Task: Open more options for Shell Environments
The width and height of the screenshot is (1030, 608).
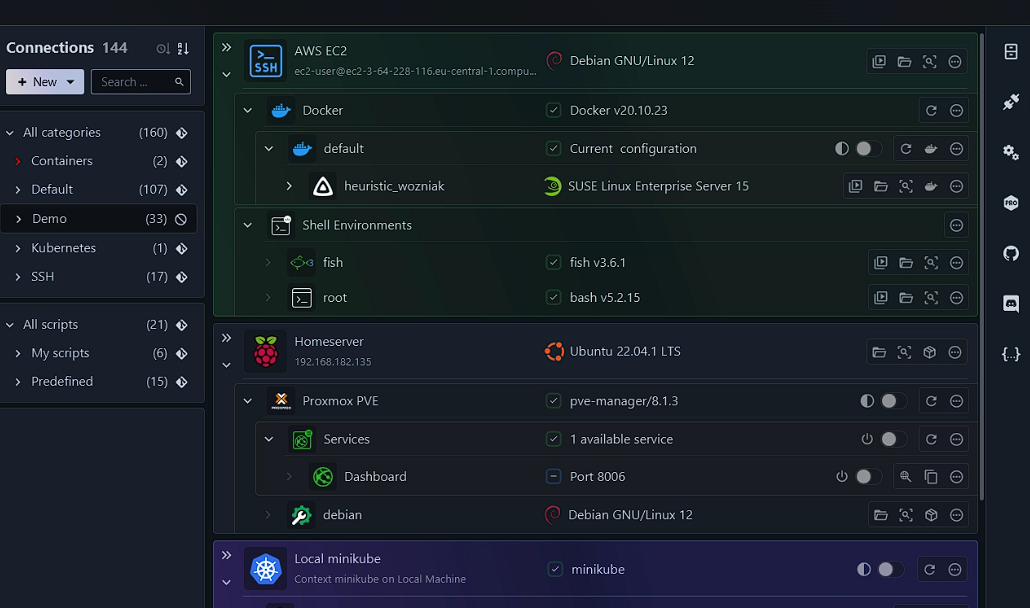Action: pos(956,226)
